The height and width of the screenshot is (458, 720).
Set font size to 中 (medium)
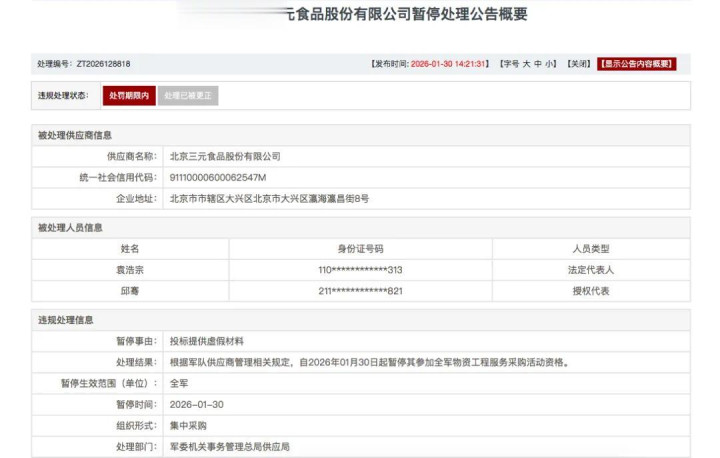point(538,64)
